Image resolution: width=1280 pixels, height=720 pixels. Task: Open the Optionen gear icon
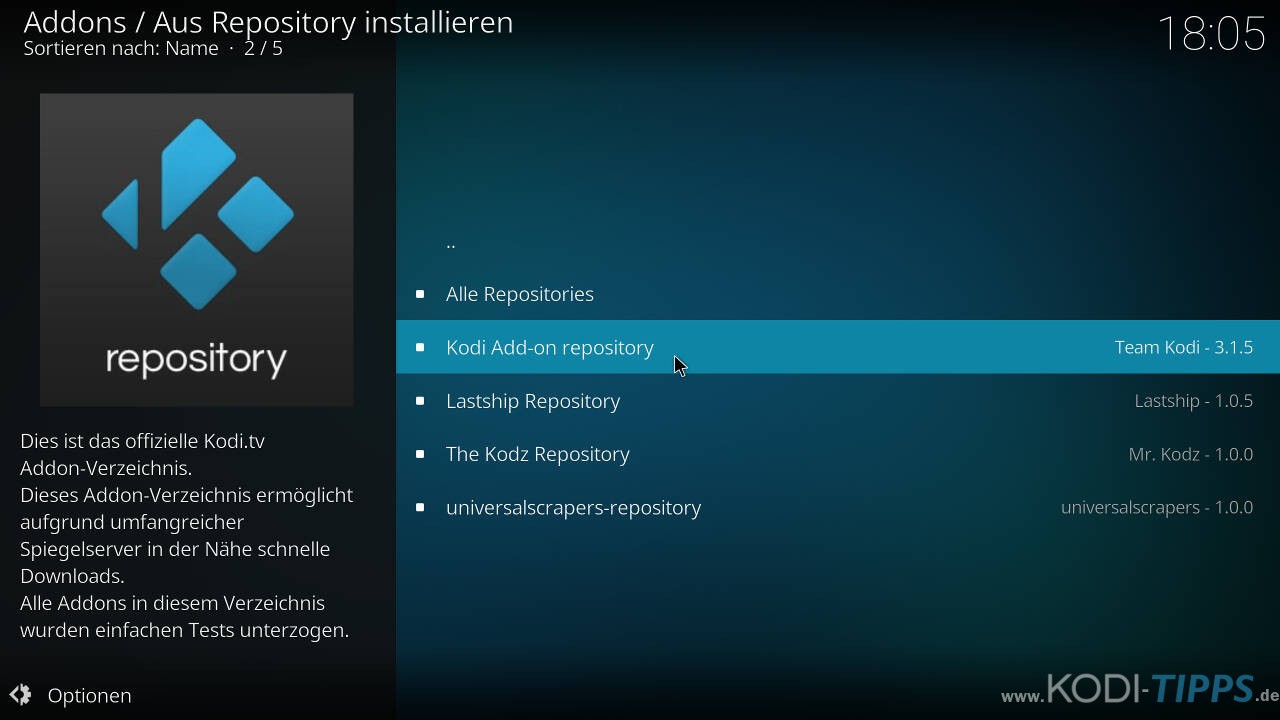[20, 695]
